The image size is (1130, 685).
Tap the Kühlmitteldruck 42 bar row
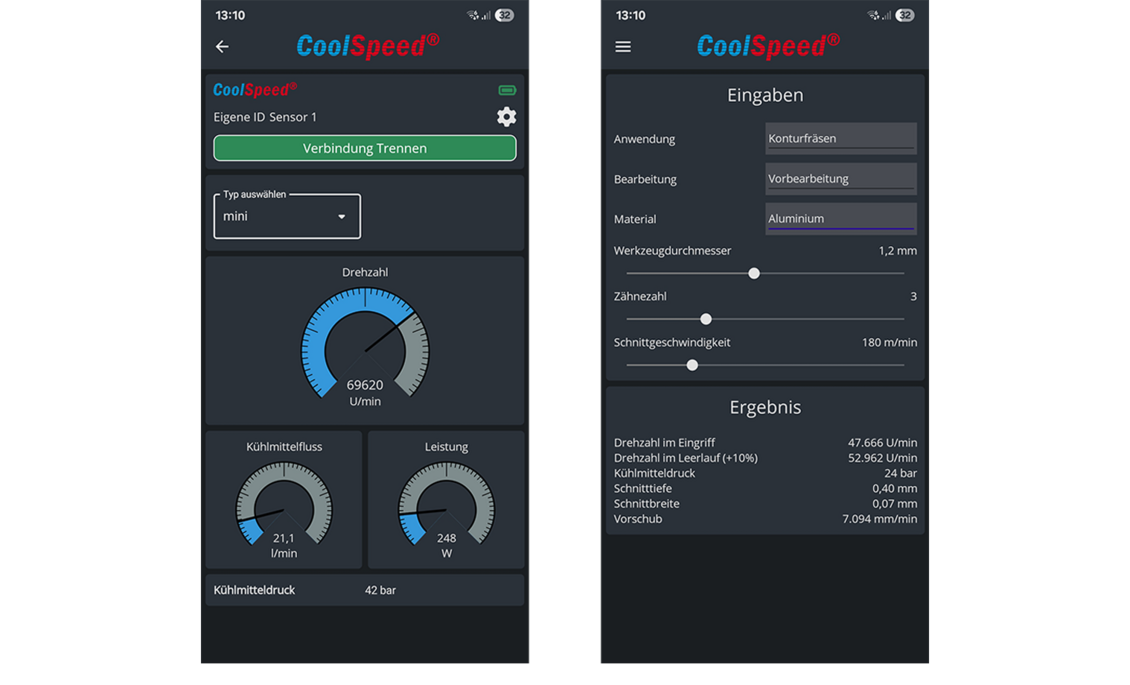(x=364, y=590)
